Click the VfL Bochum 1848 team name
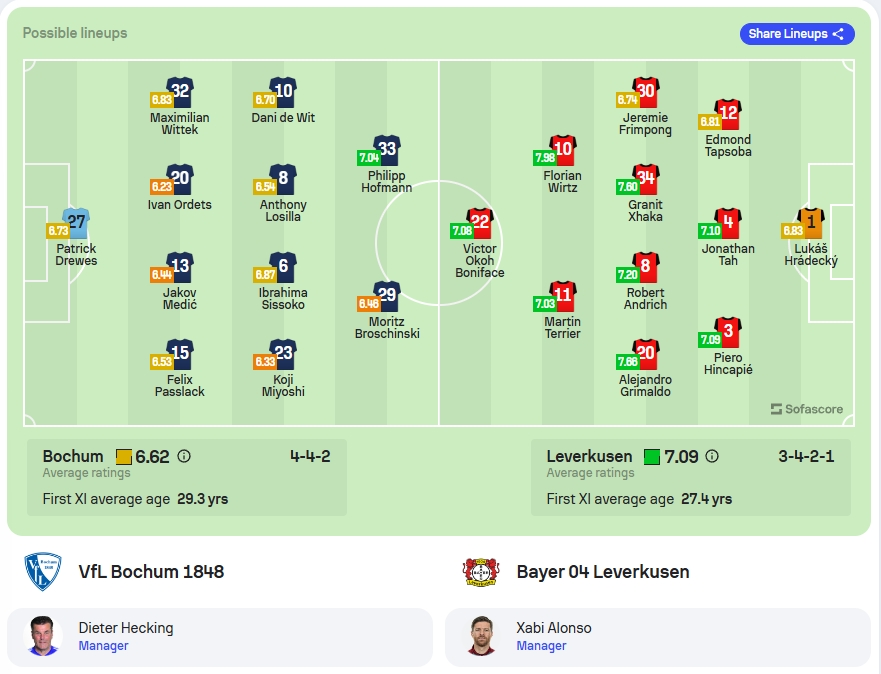The width and height of the screenshot is (881, 674). click(x=151, y=572)
